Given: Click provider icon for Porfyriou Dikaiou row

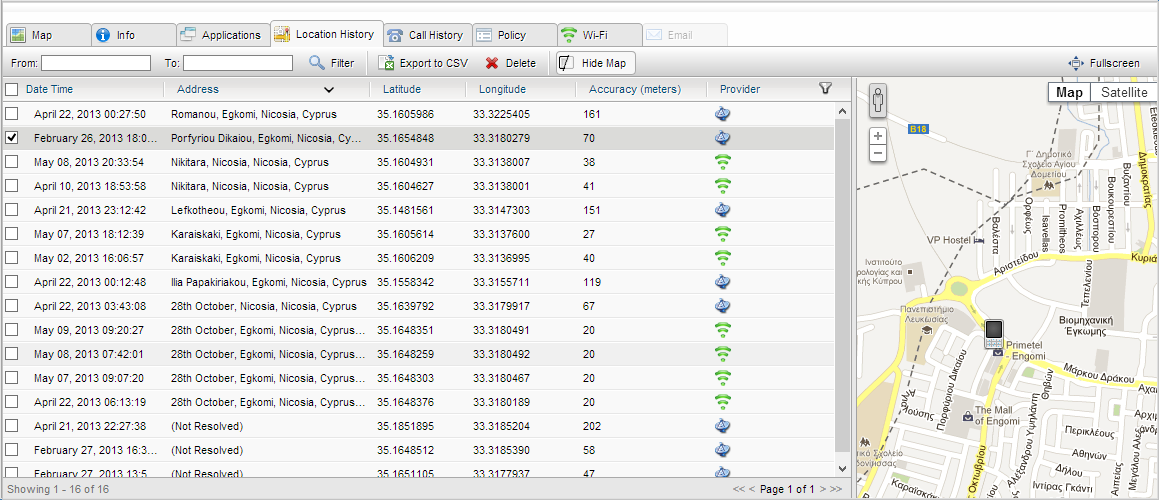Looking at the screenshot, I should 722,138.
